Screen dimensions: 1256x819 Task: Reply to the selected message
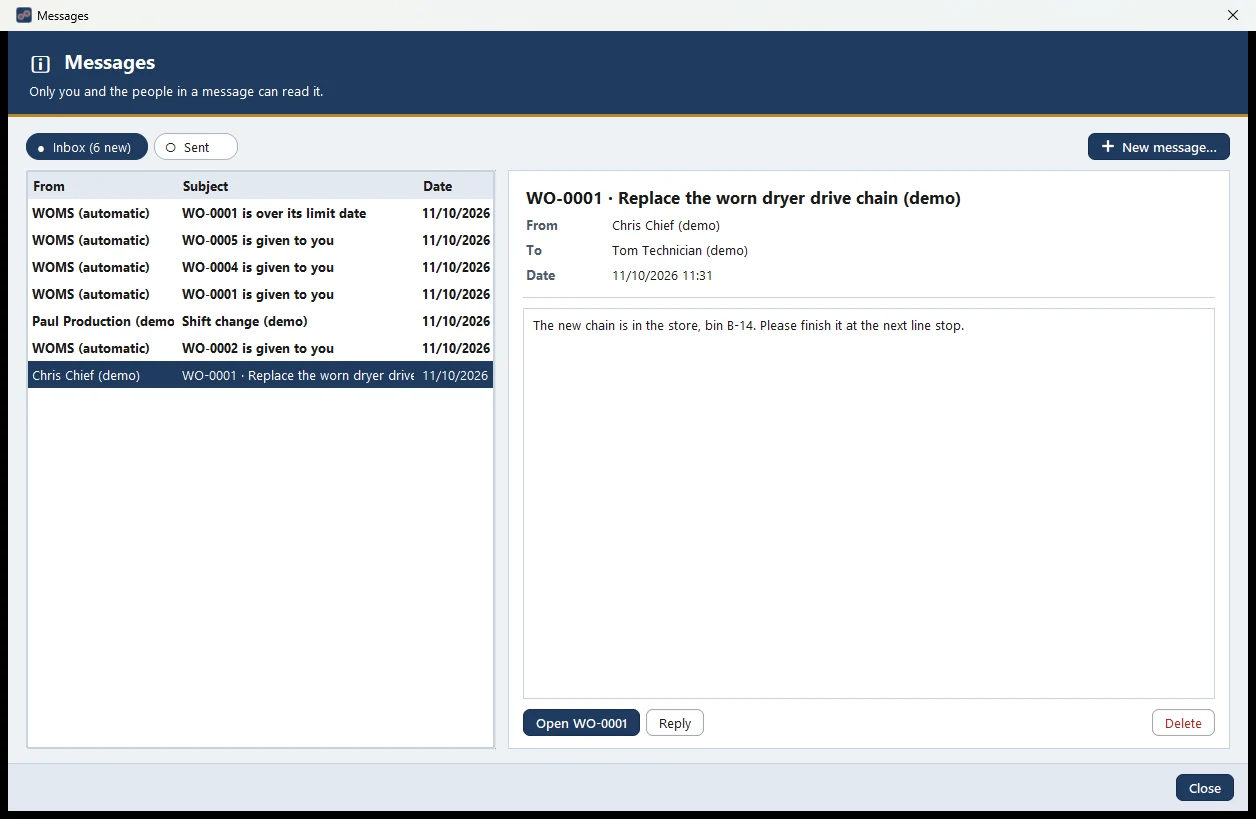[x=675, y=723]
